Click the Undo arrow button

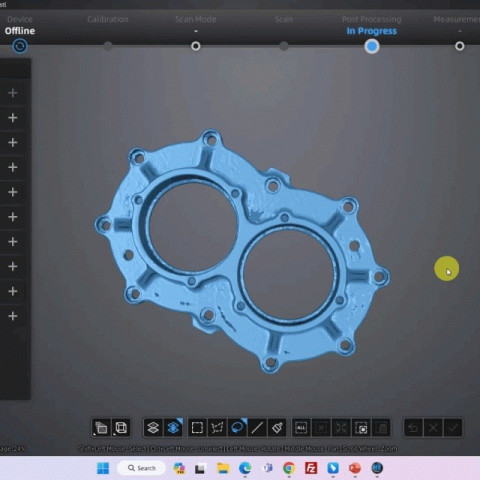pos(413,427)
